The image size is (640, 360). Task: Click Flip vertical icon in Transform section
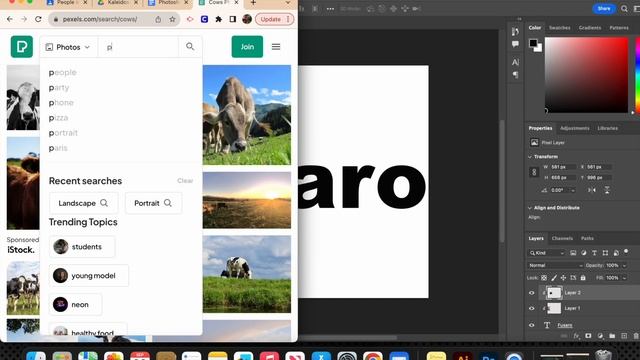click(x=607, y=190)
